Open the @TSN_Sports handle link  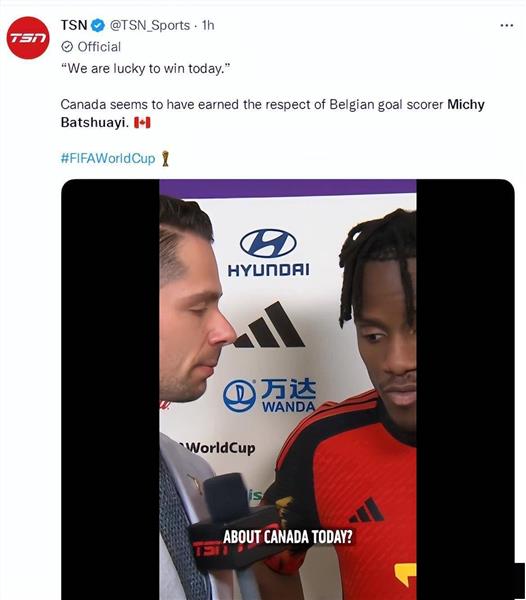click(x=150, y=26)
